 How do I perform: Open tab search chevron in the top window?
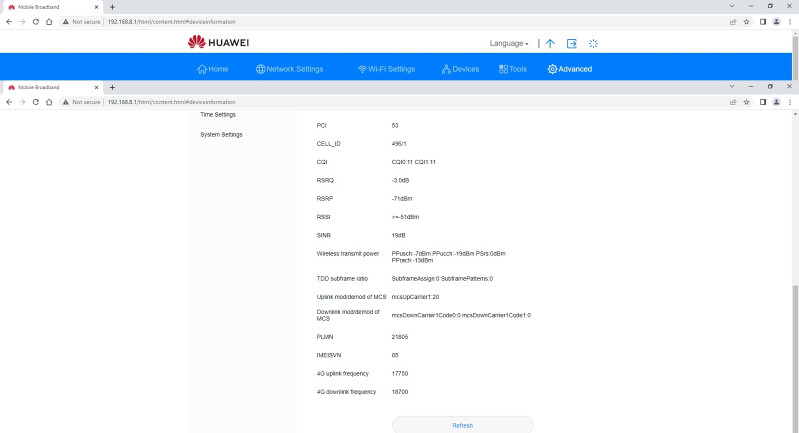[734, 6]
